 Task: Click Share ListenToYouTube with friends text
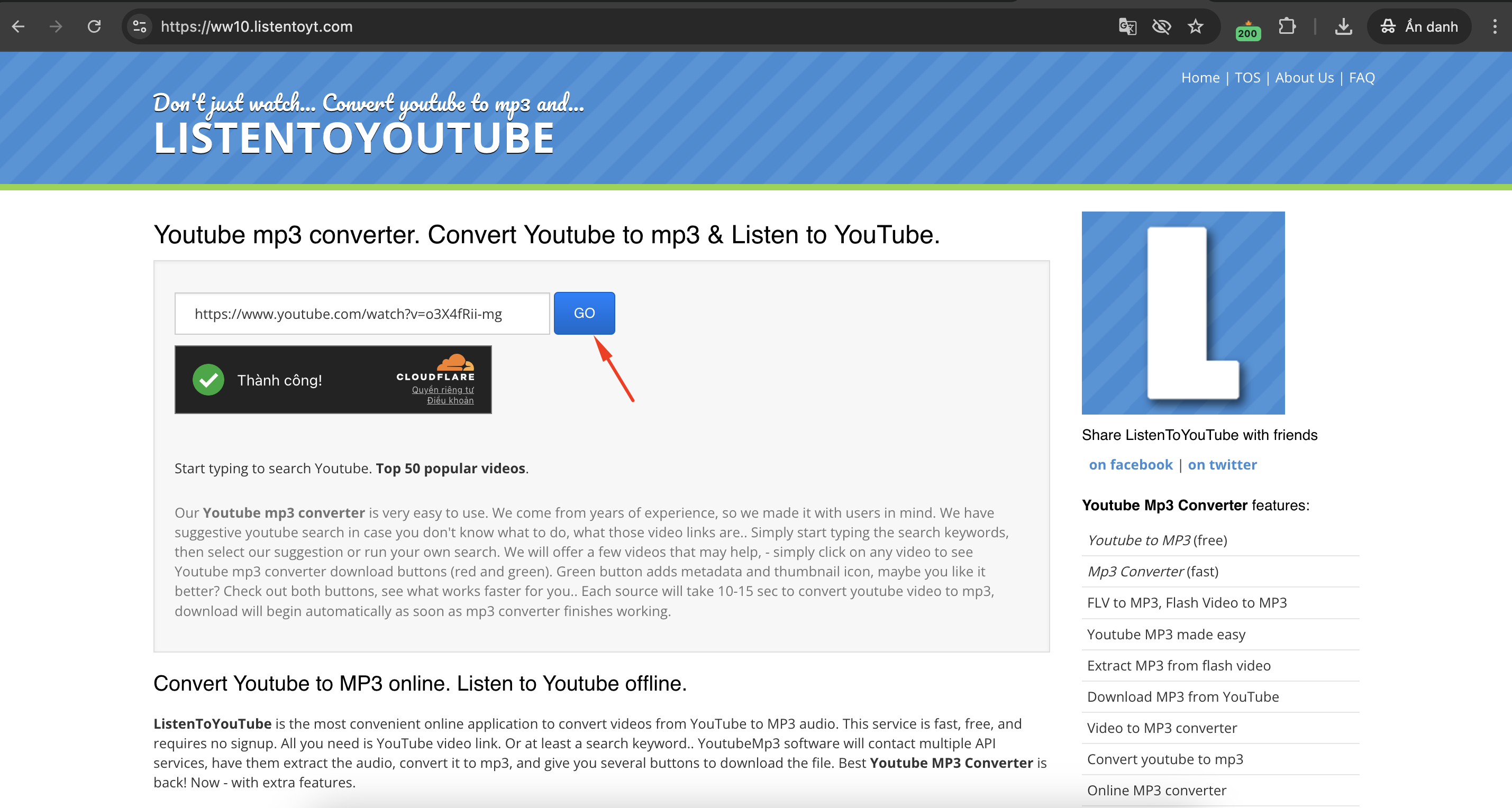1199,435
